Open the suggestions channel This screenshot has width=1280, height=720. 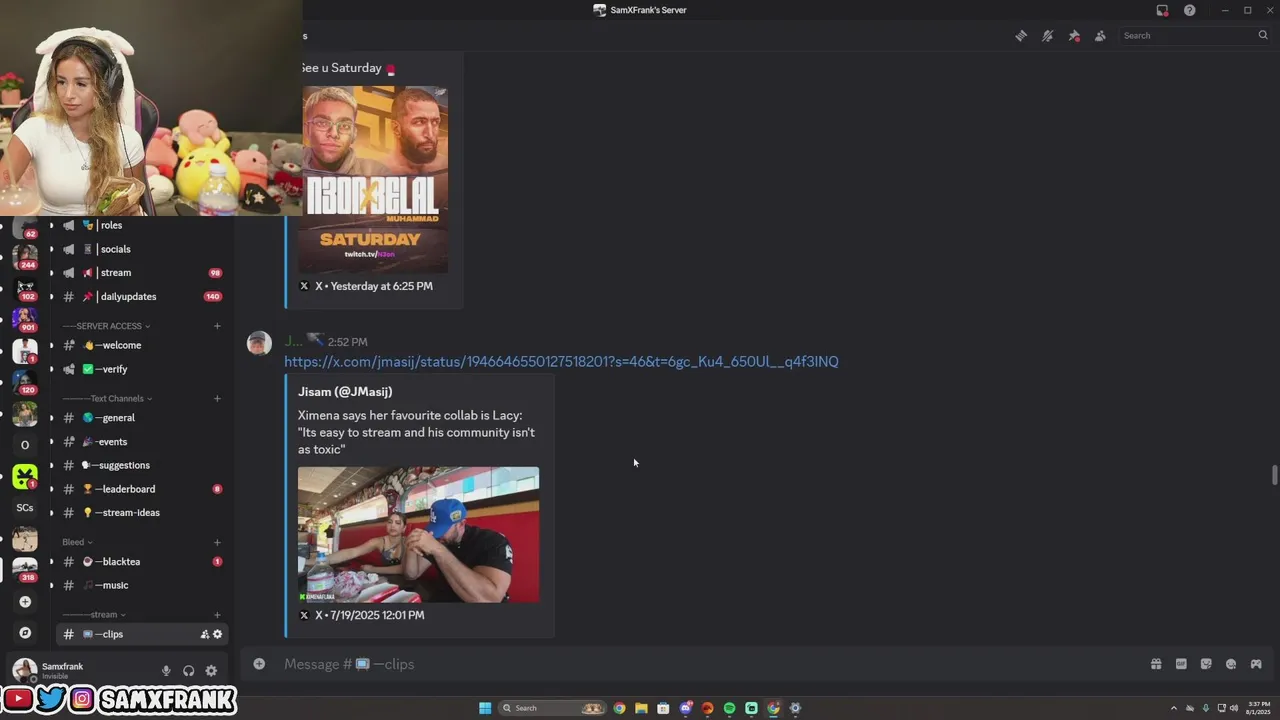pos(141,465)
